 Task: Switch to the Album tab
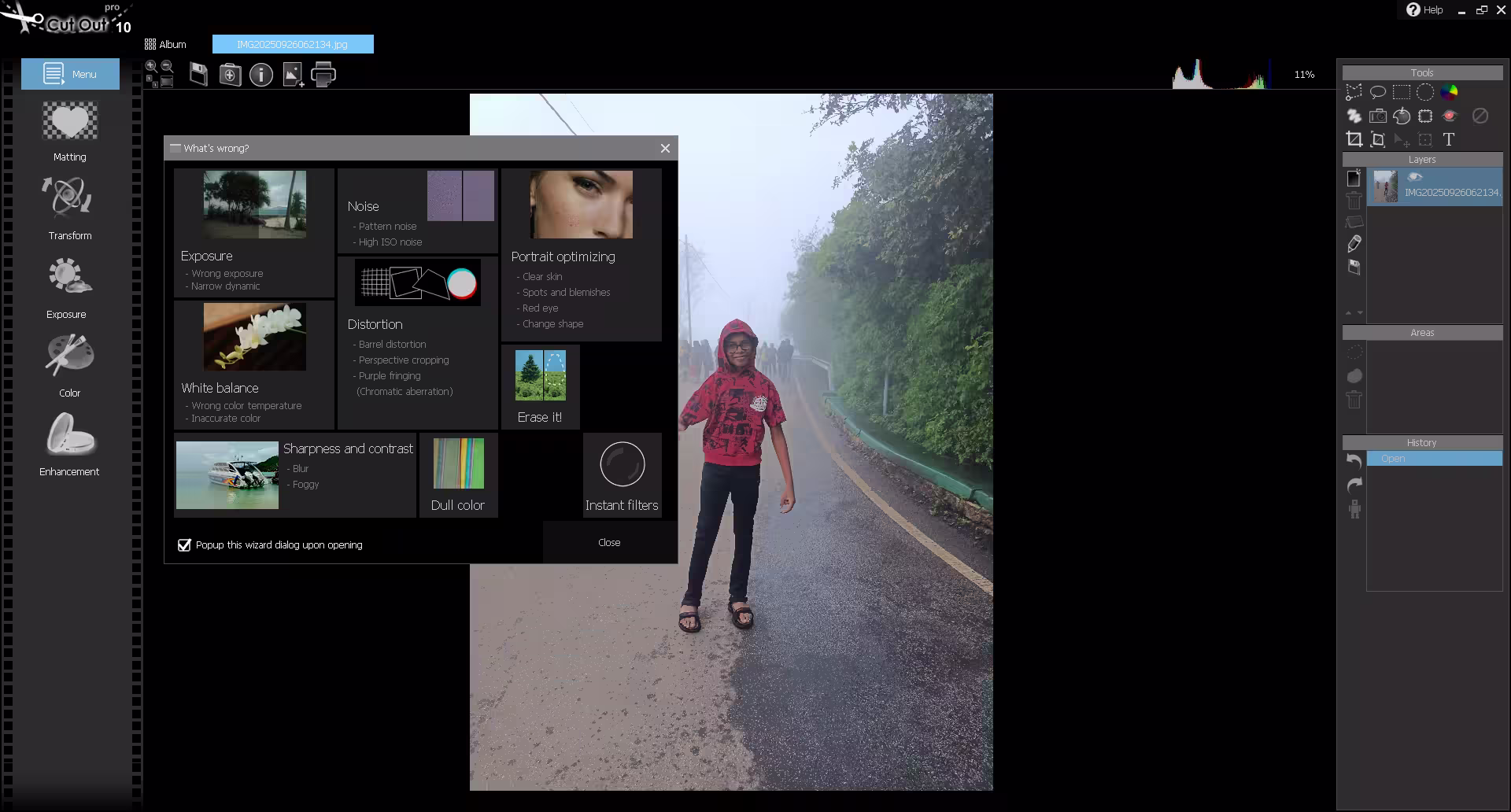coord(165,44)
